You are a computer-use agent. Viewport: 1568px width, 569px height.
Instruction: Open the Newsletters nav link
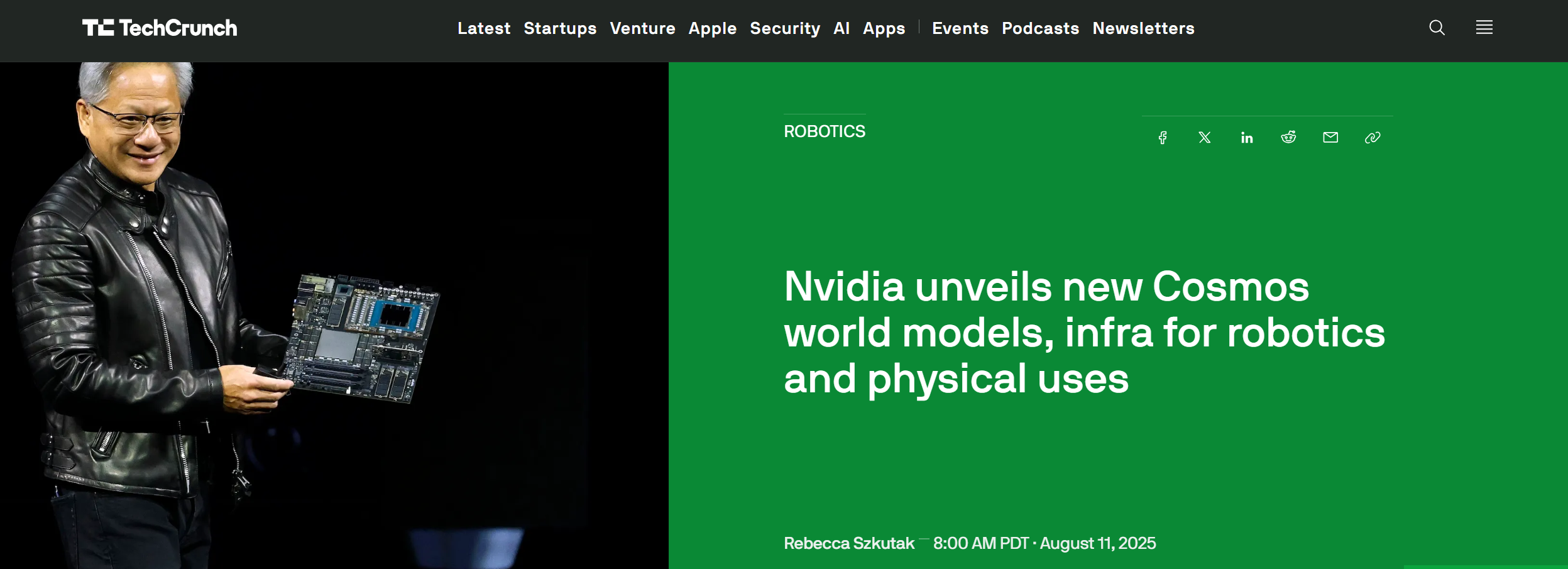(1144, 28)
